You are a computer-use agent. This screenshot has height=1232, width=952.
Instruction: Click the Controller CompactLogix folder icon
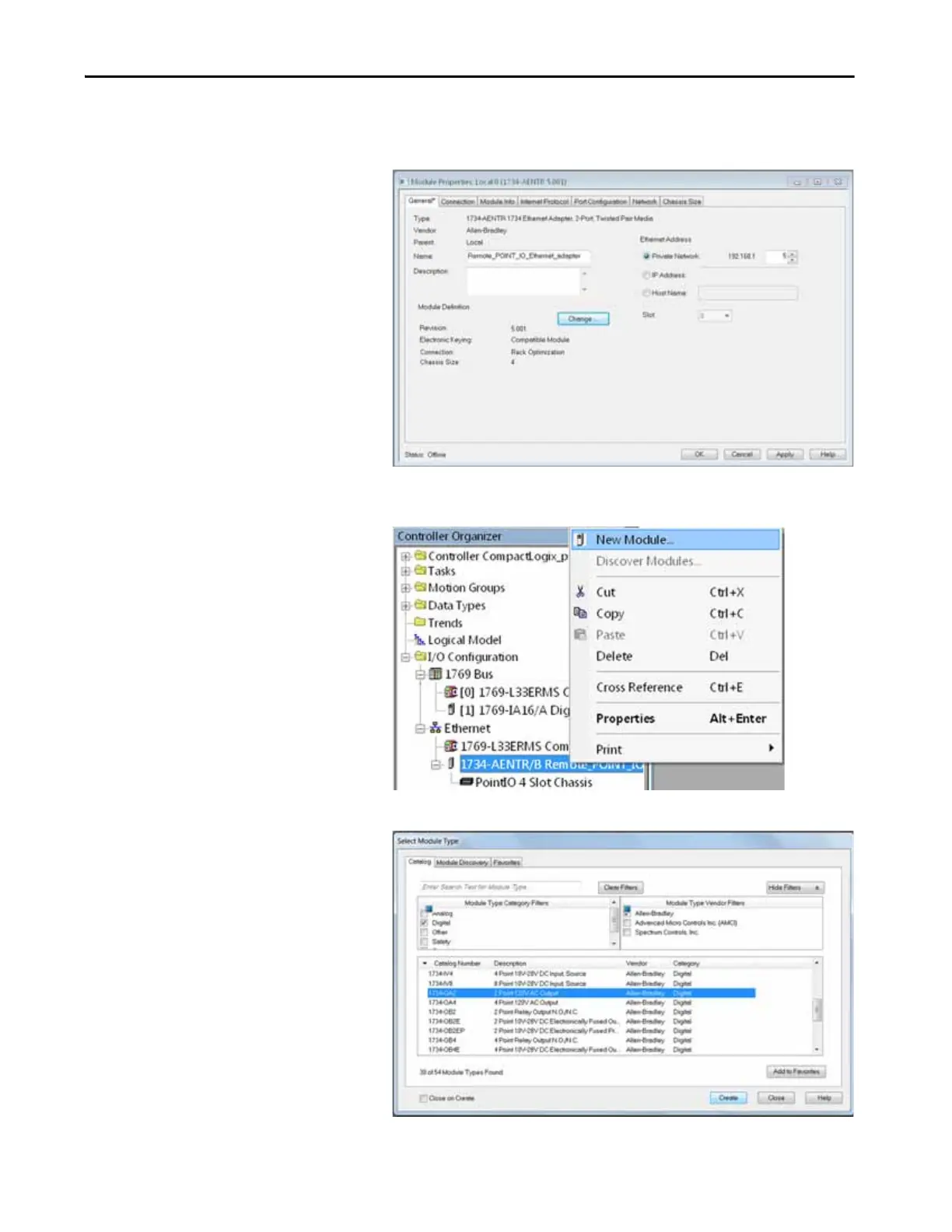pyautogui.click(x=420, y=555)
